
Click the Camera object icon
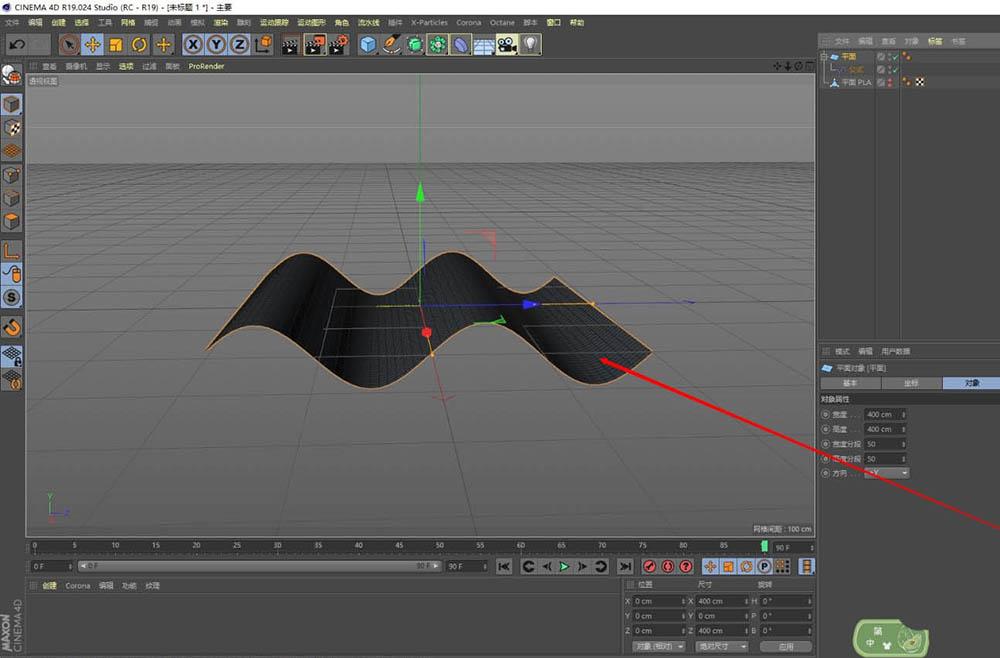coord(506,44)
